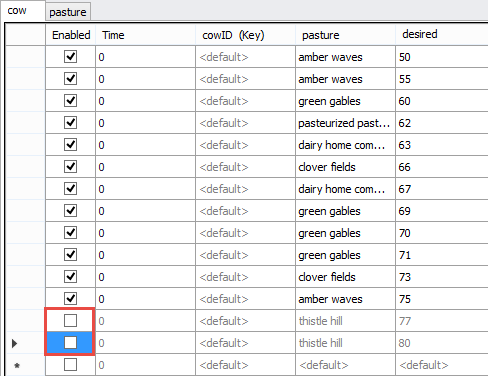Check Enabled box in the new blank row
Screen dimensions: 488x376
tap(70, 365)
